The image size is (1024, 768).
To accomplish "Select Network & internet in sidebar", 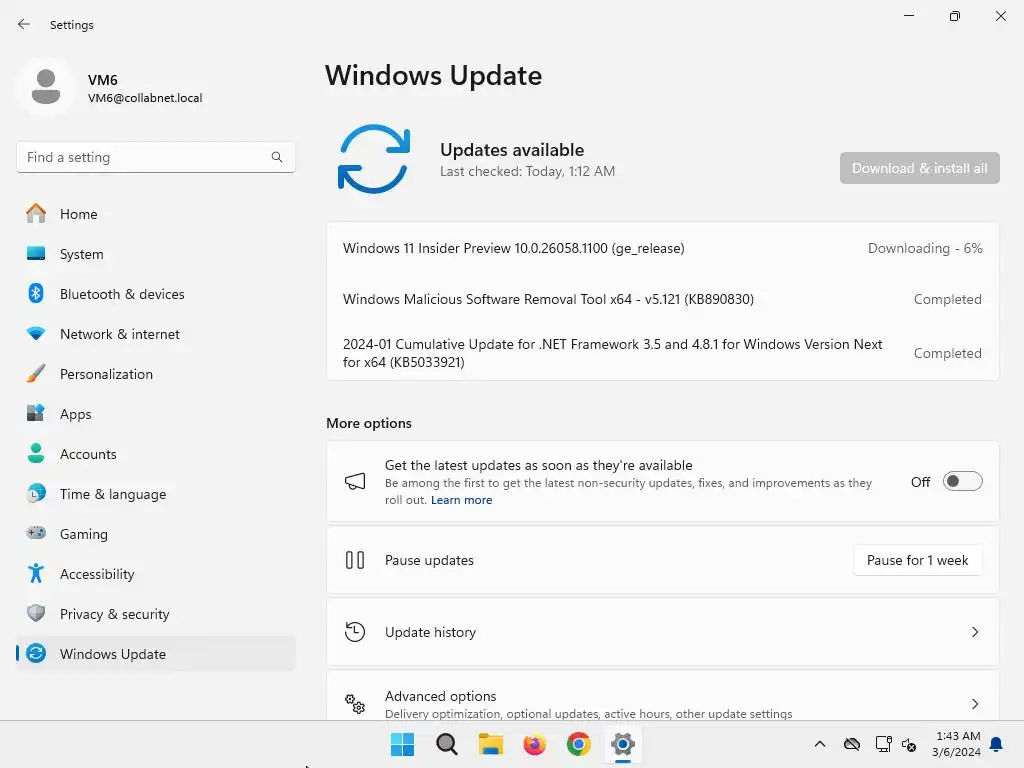I will click(156, 334).
